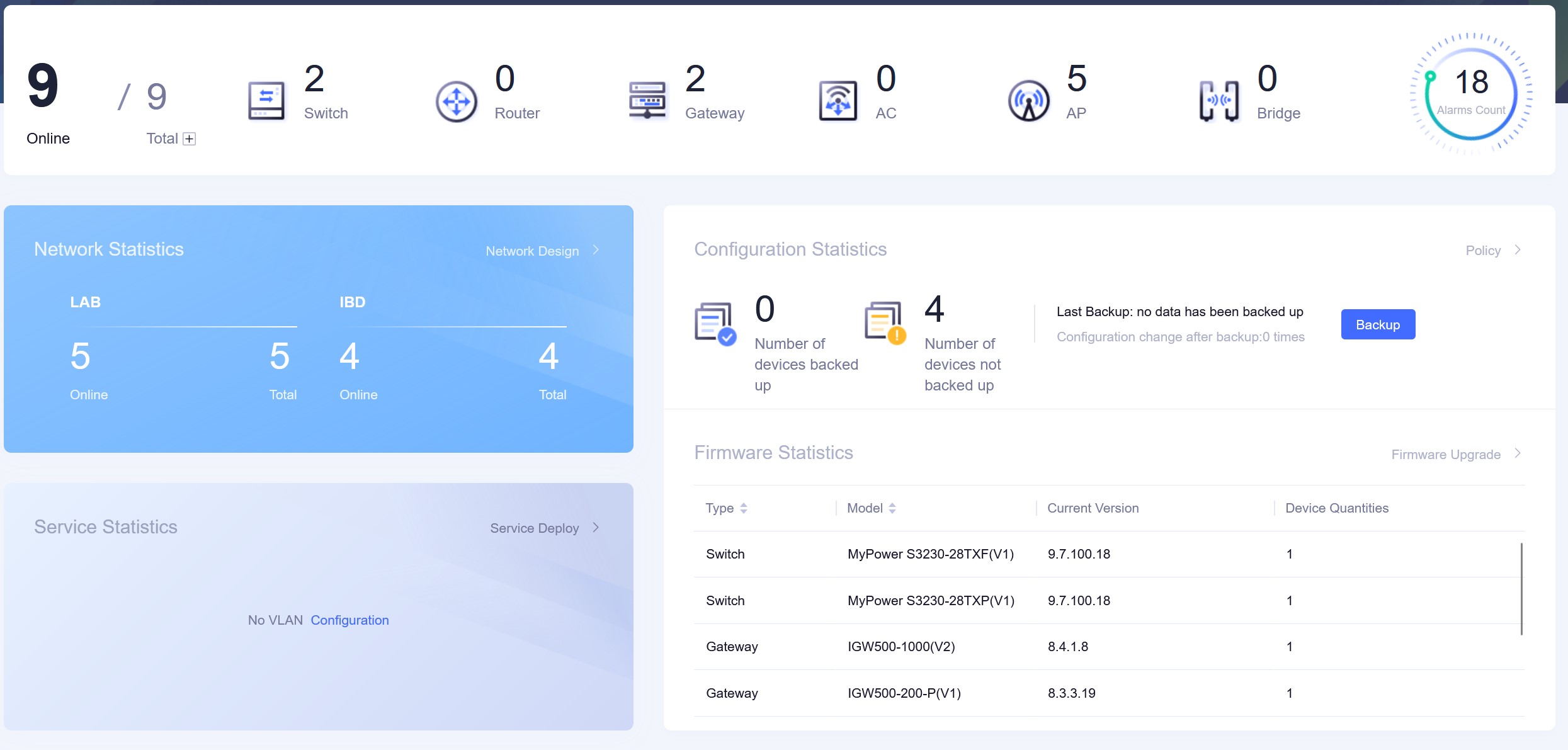Click the Network Statistics heading
1568x750 pixels.
(109, 249)
